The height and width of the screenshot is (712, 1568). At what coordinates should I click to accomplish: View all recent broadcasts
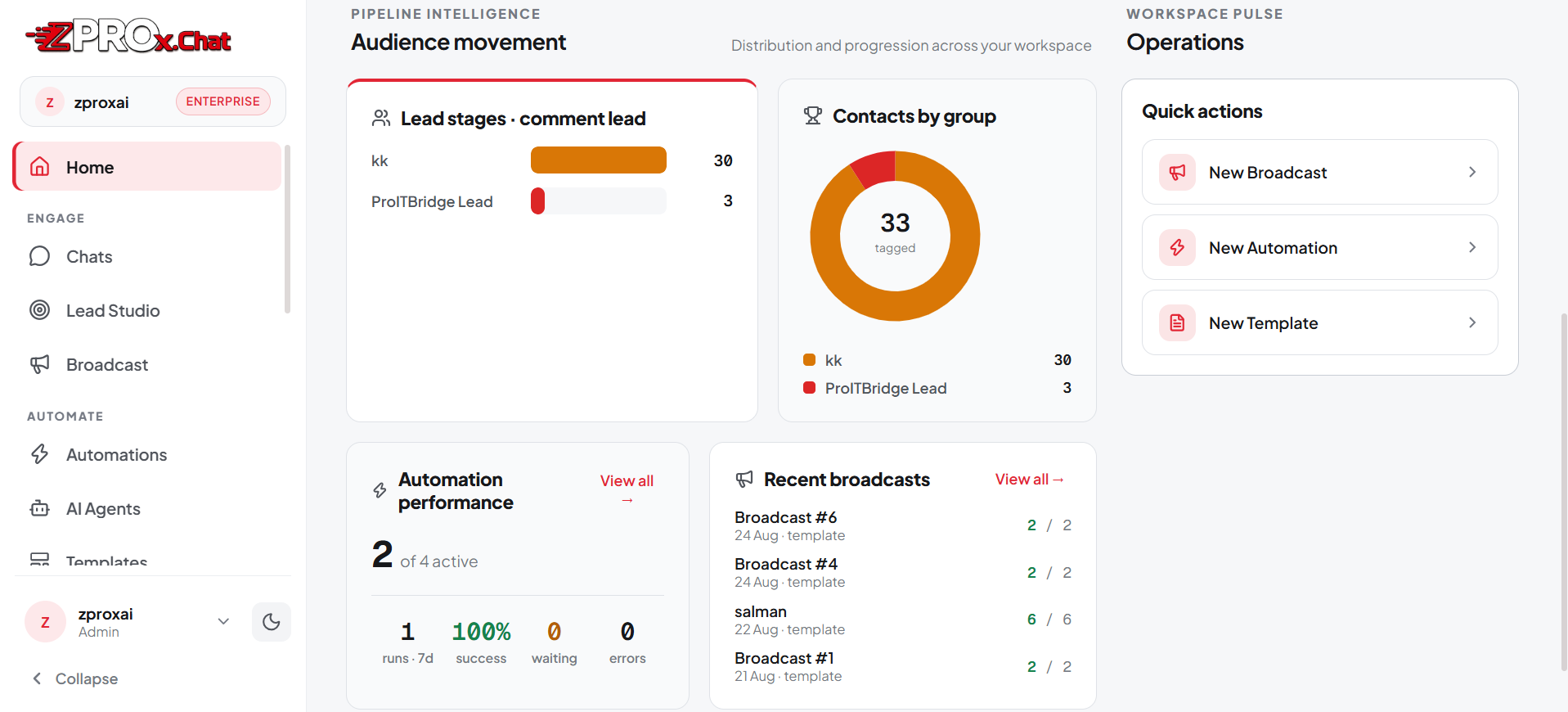coord(1029,479)
